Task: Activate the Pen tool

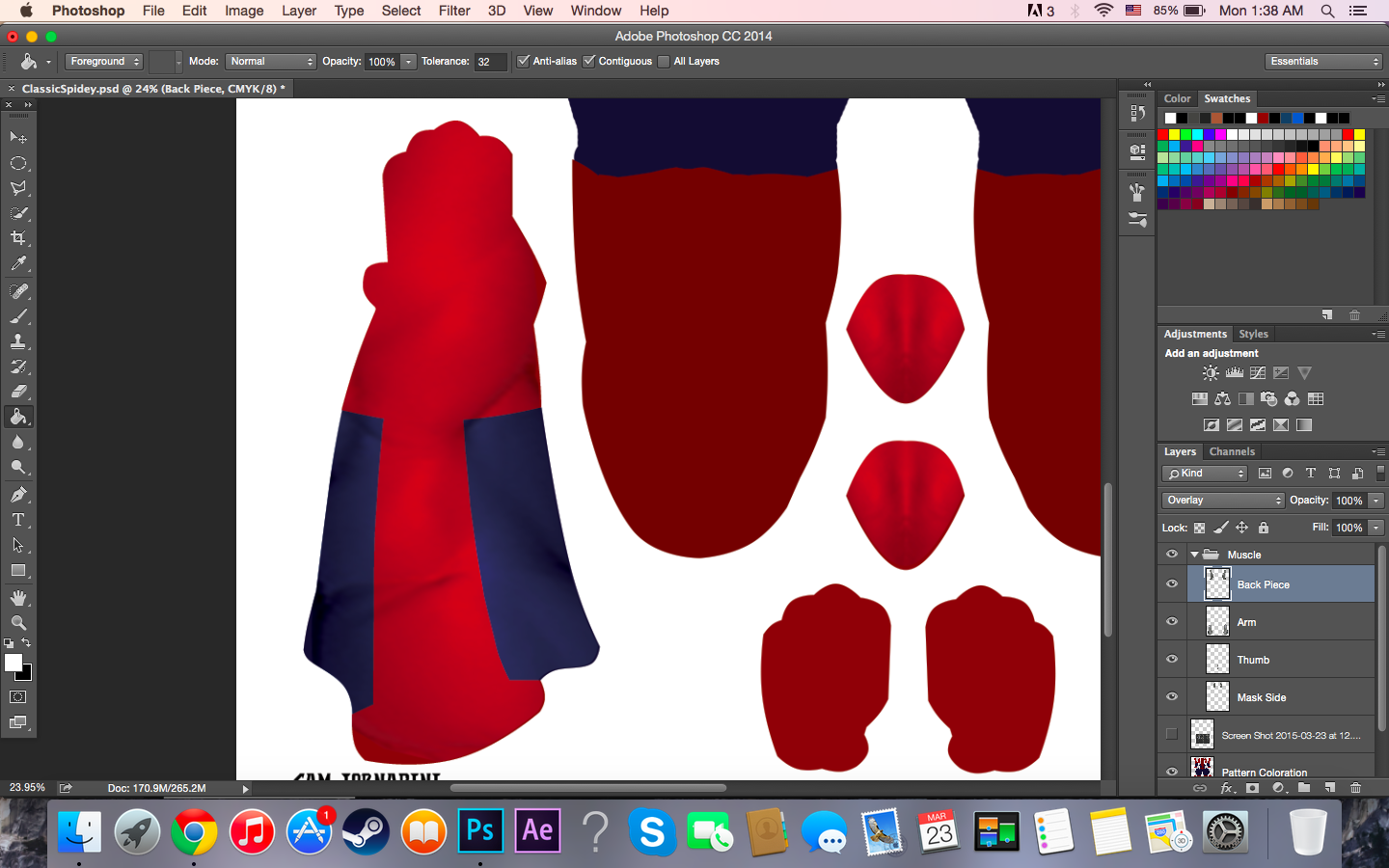Action: click(18, 495)
